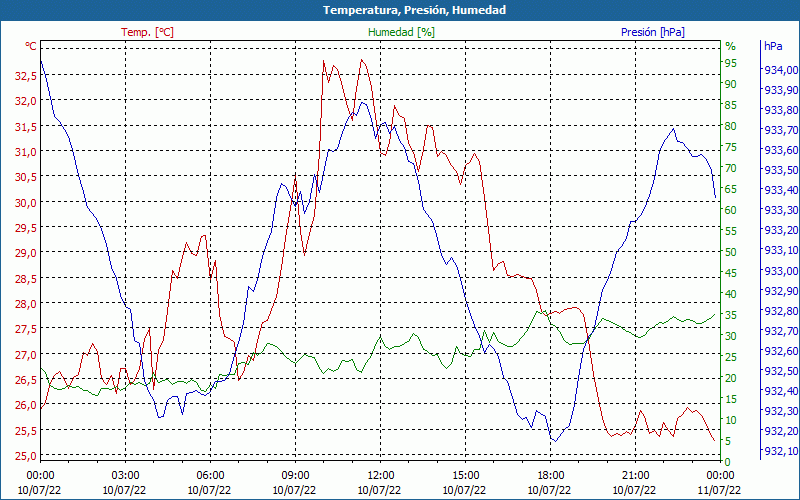Click the '12:00' time axis label
The image size is (800, 500).
pyautogui.click(x=380, y=476)
